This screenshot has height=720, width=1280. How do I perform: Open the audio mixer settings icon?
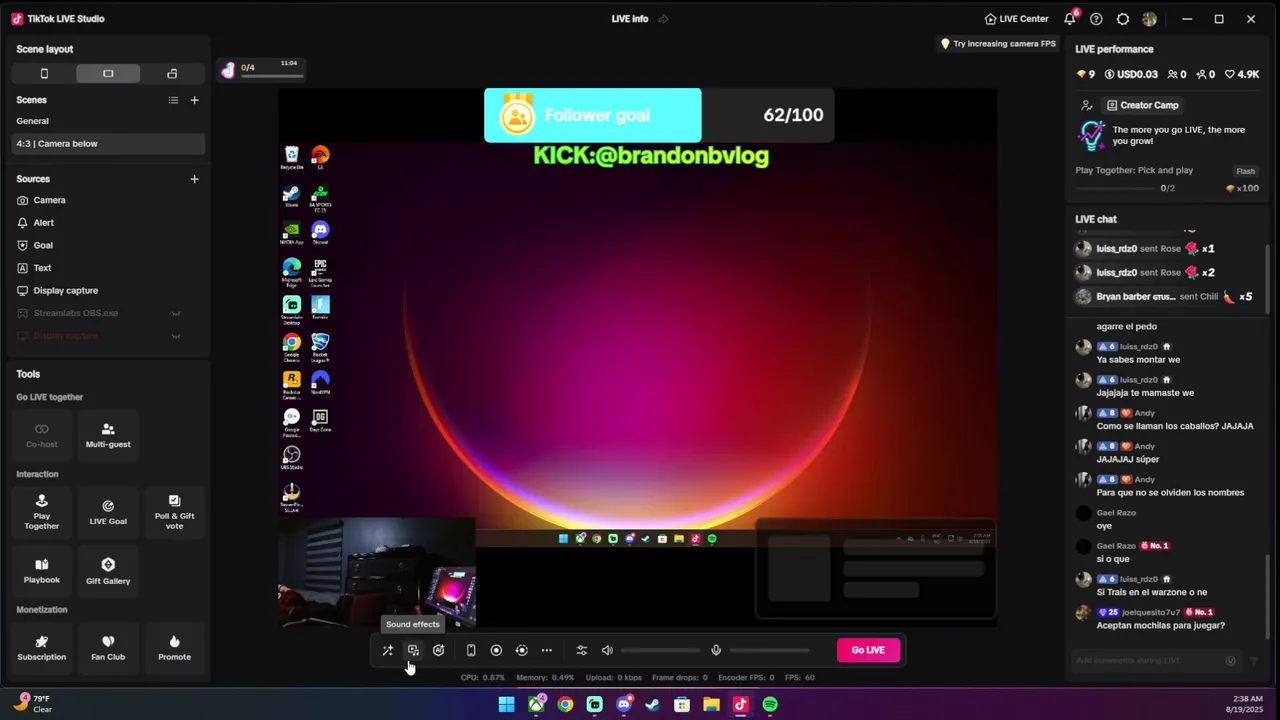582,650
